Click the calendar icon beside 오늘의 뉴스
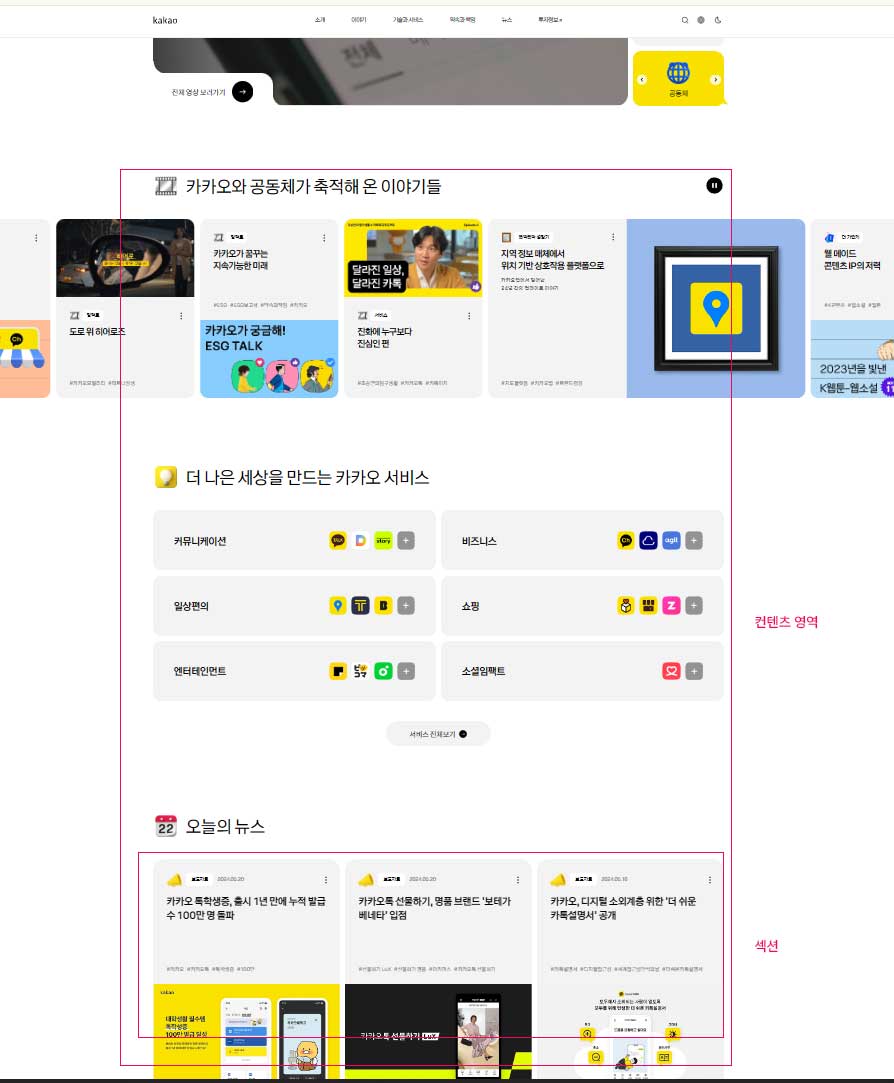The image size is (894, 1083). pyautogui.click(x=166, y=826)
